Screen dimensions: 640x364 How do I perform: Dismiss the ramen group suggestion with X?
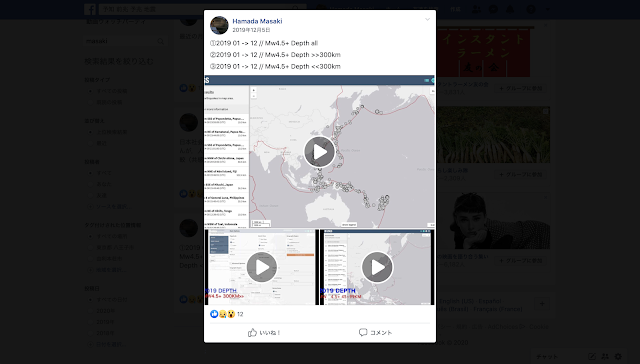(546, 25)
